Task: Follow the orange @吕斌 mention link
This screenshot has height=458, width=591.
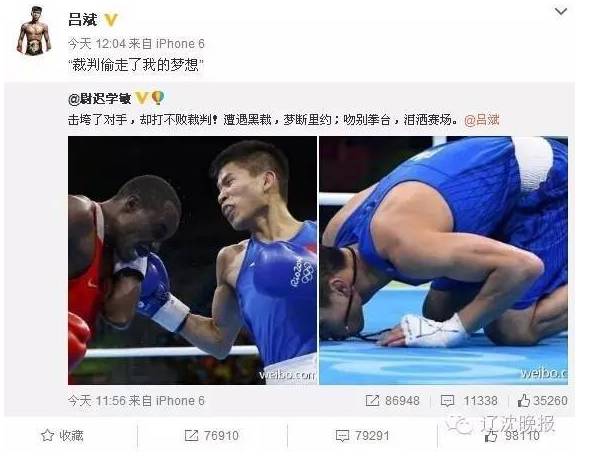Action: 482,120
